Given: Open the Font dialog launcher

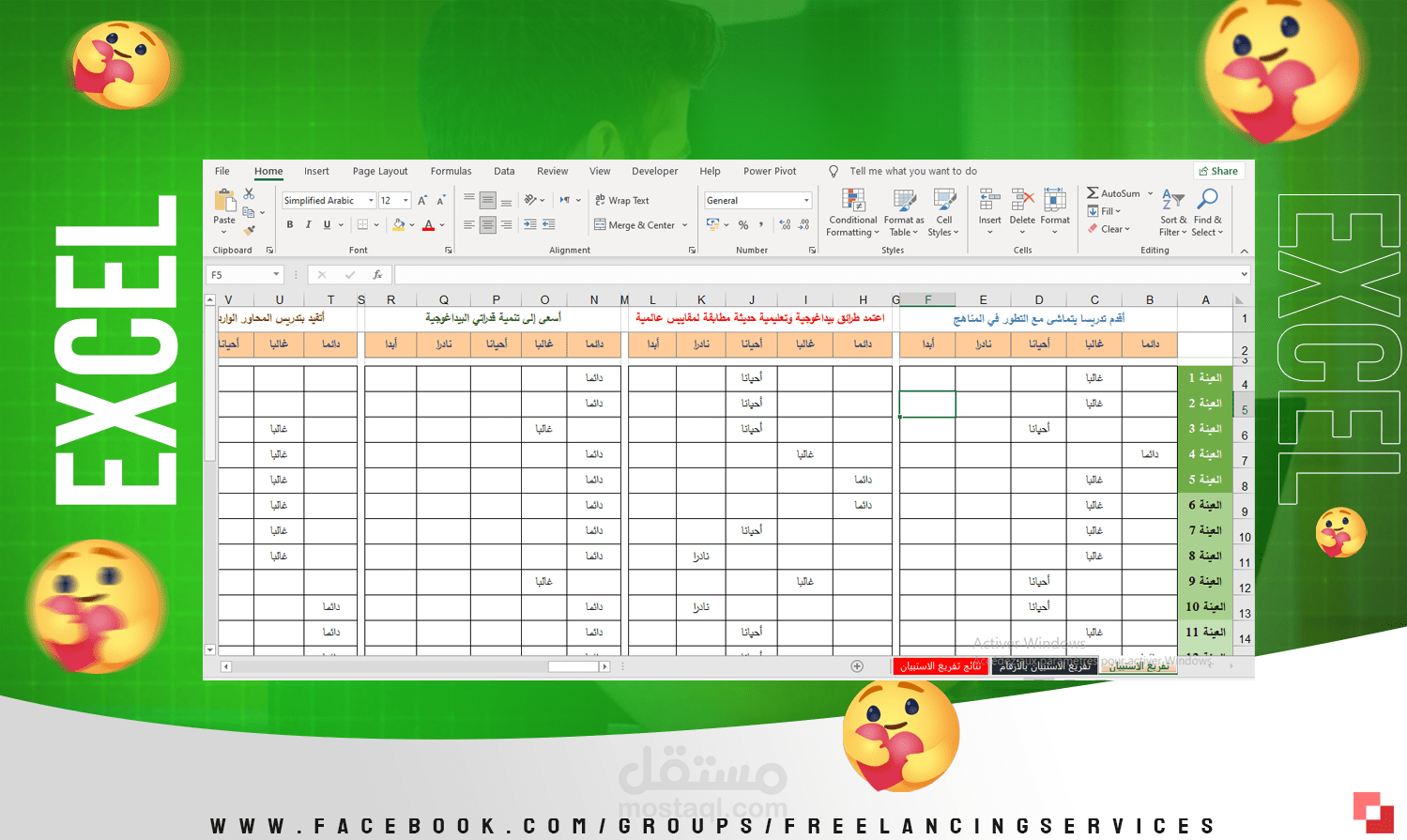Looking at the screenshot, I should coord(449,251).
